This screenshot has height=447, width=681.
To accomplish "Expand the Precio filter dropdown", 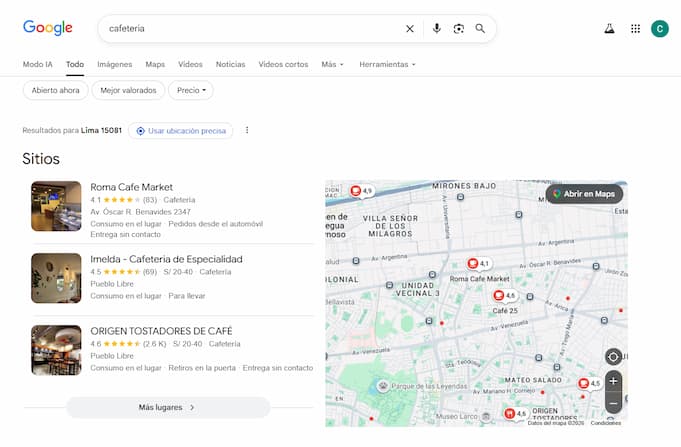I will (190, 91).
